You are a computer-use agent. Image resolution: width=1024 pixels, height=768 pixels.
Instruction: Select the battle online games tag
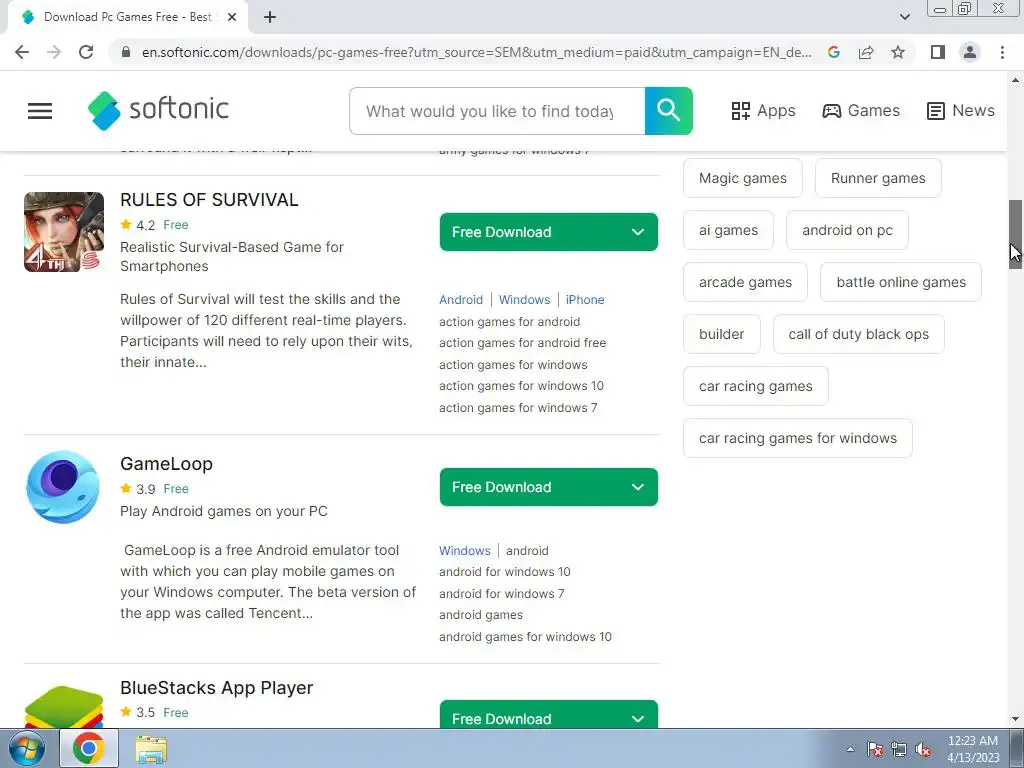point(901,282)
